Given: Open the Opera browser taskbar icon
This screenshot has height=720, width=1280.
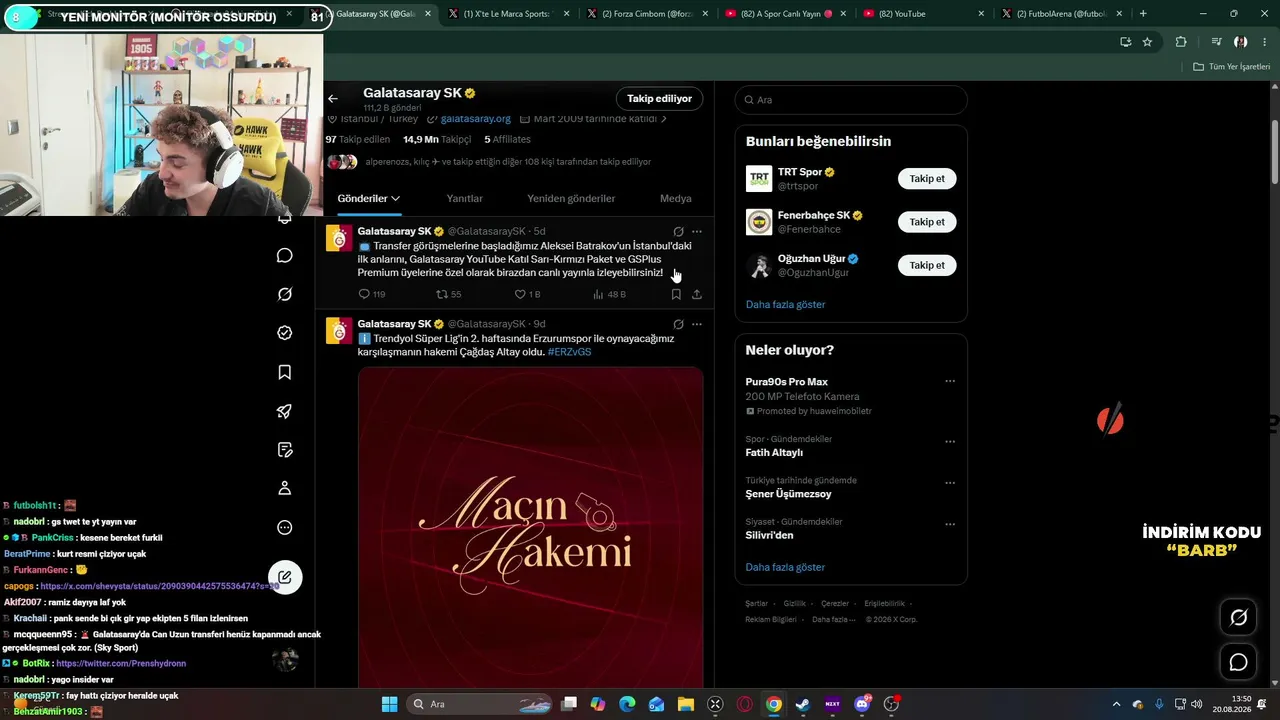Looking at the screenshot, I should tap(744, 704).
